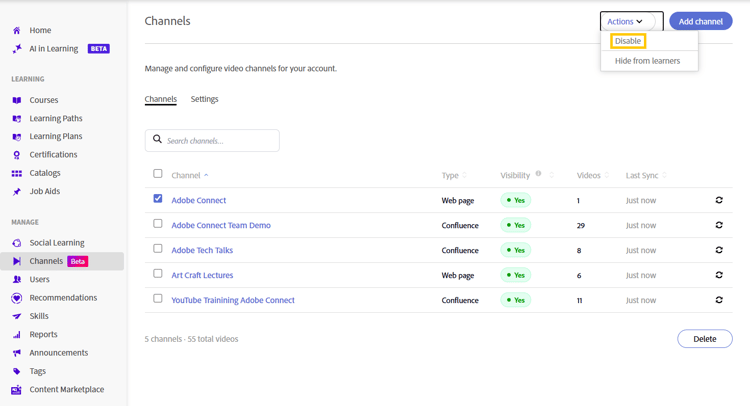Sort by the Visibility column arrows
The height and width of the screenshot is (406, 750).
point(551,176)
